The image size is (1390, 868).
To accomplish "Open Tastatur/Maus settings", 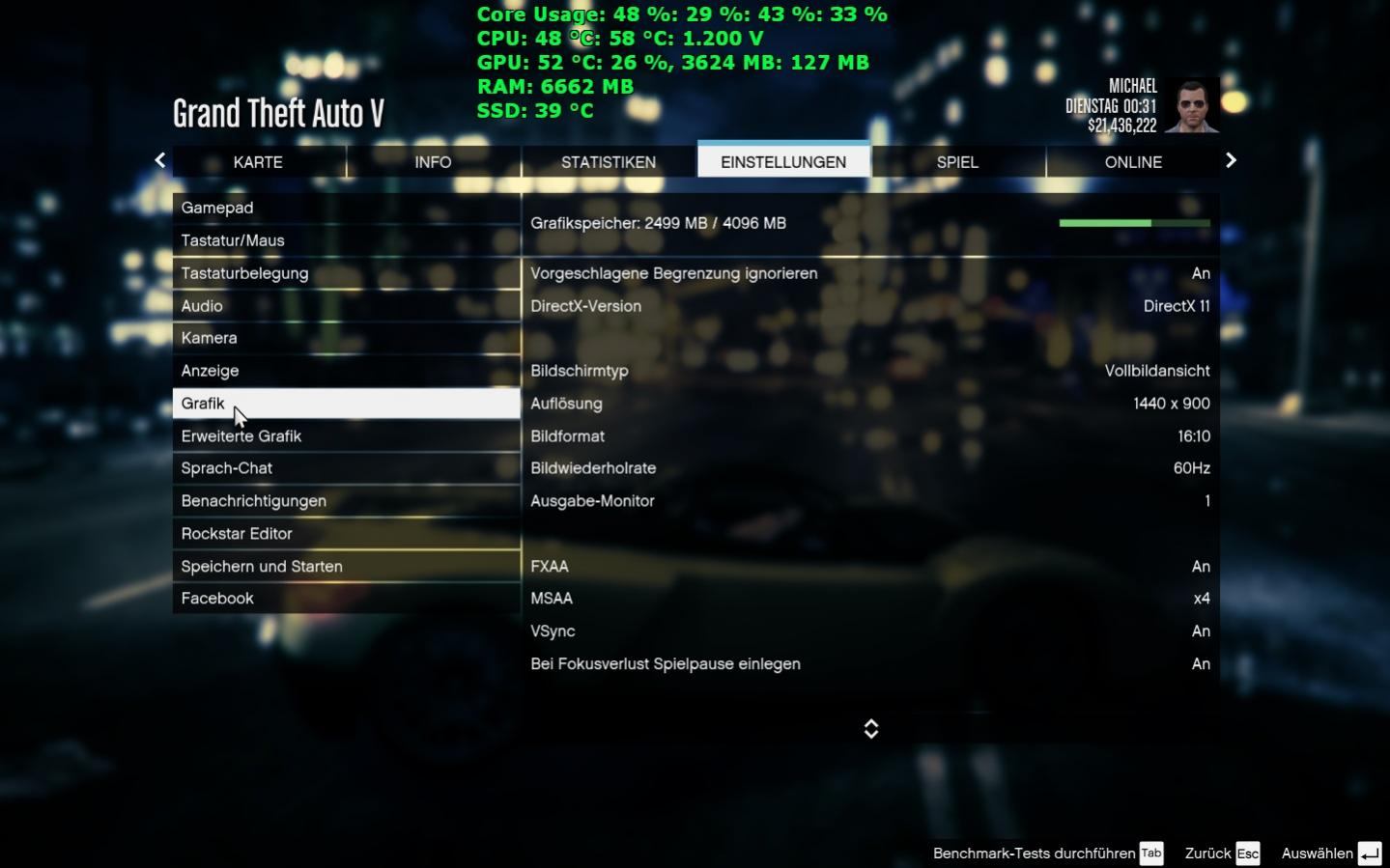I will pyautogui.click(x=347, y=240).
